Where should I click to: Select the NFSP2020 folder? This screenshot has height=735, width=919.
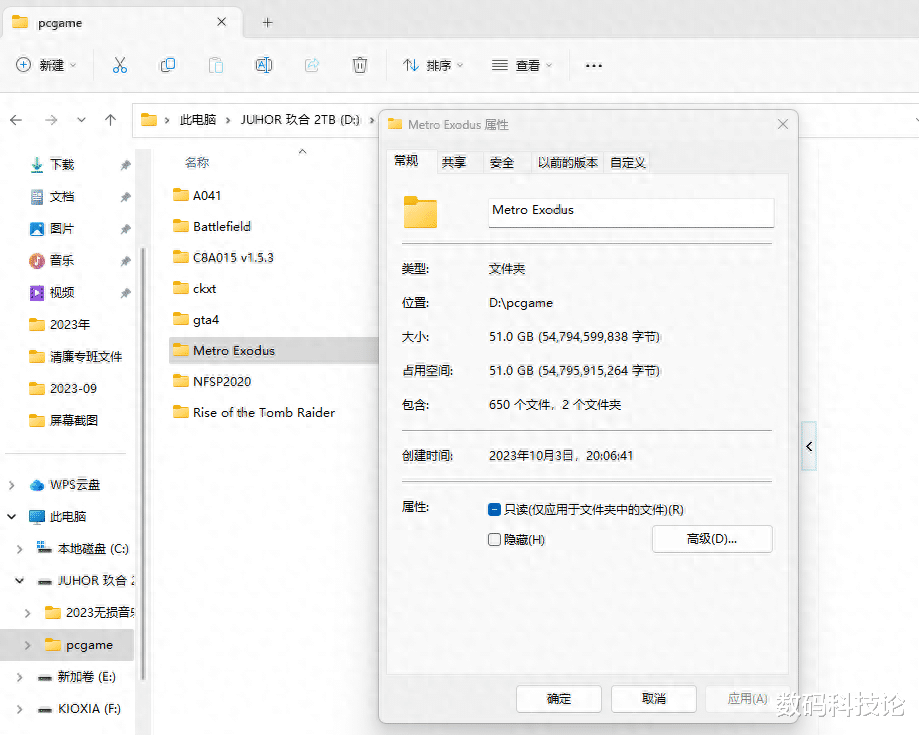coord(222,382)
